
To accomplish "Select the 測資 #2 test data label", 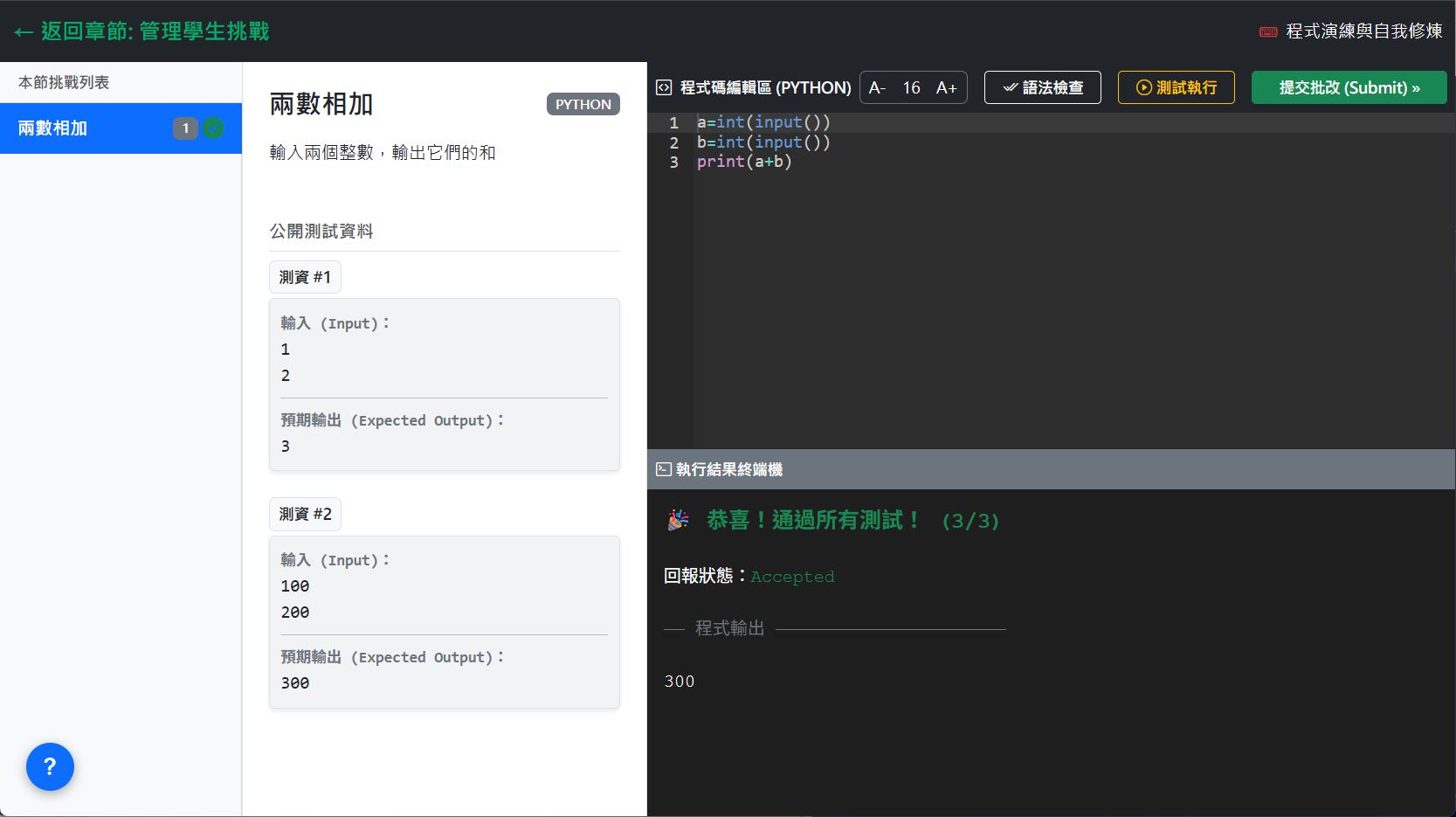I will point(305,514).
